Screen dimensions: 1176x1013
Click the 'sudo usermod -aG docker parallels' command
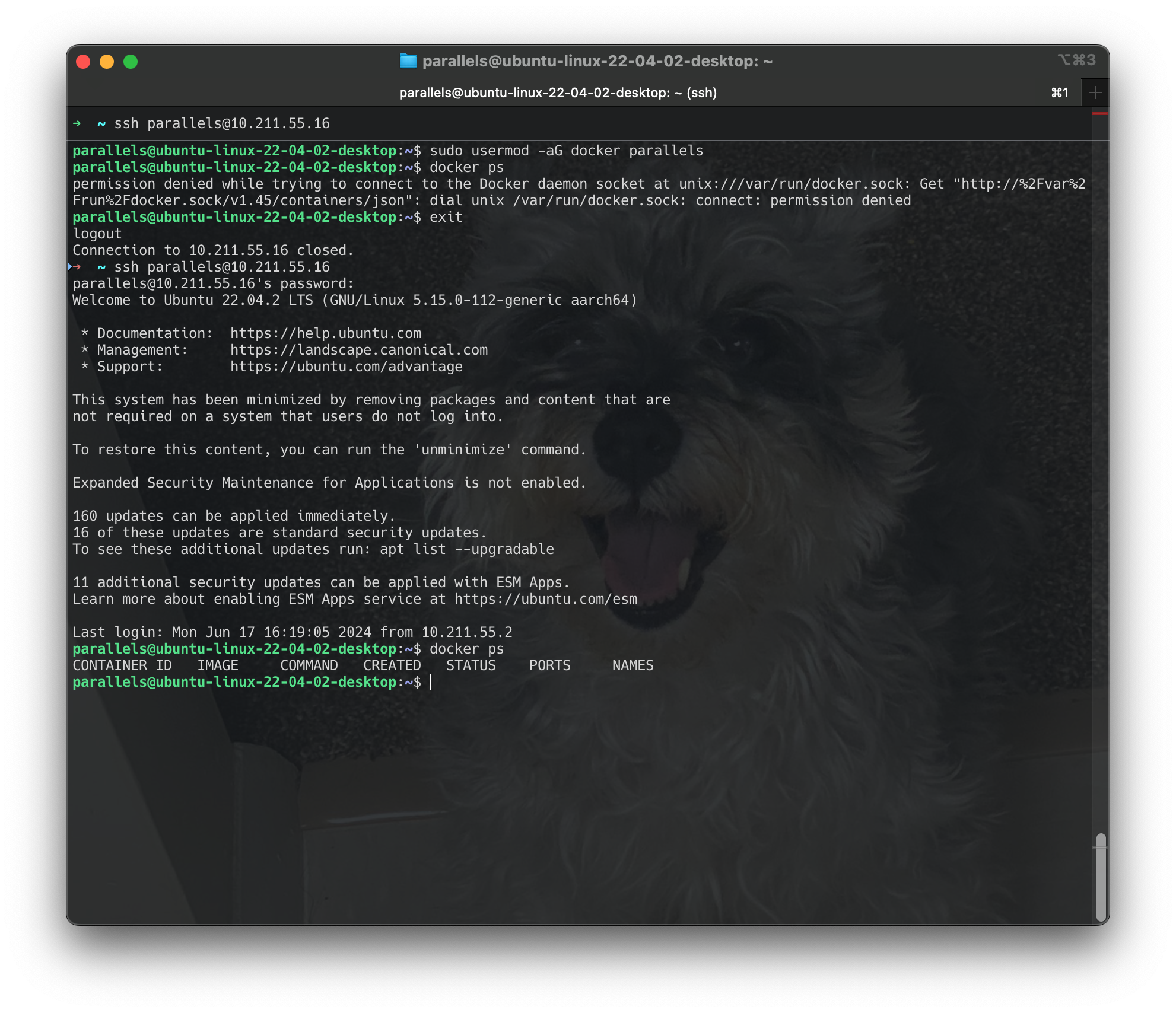coord(567,151)
